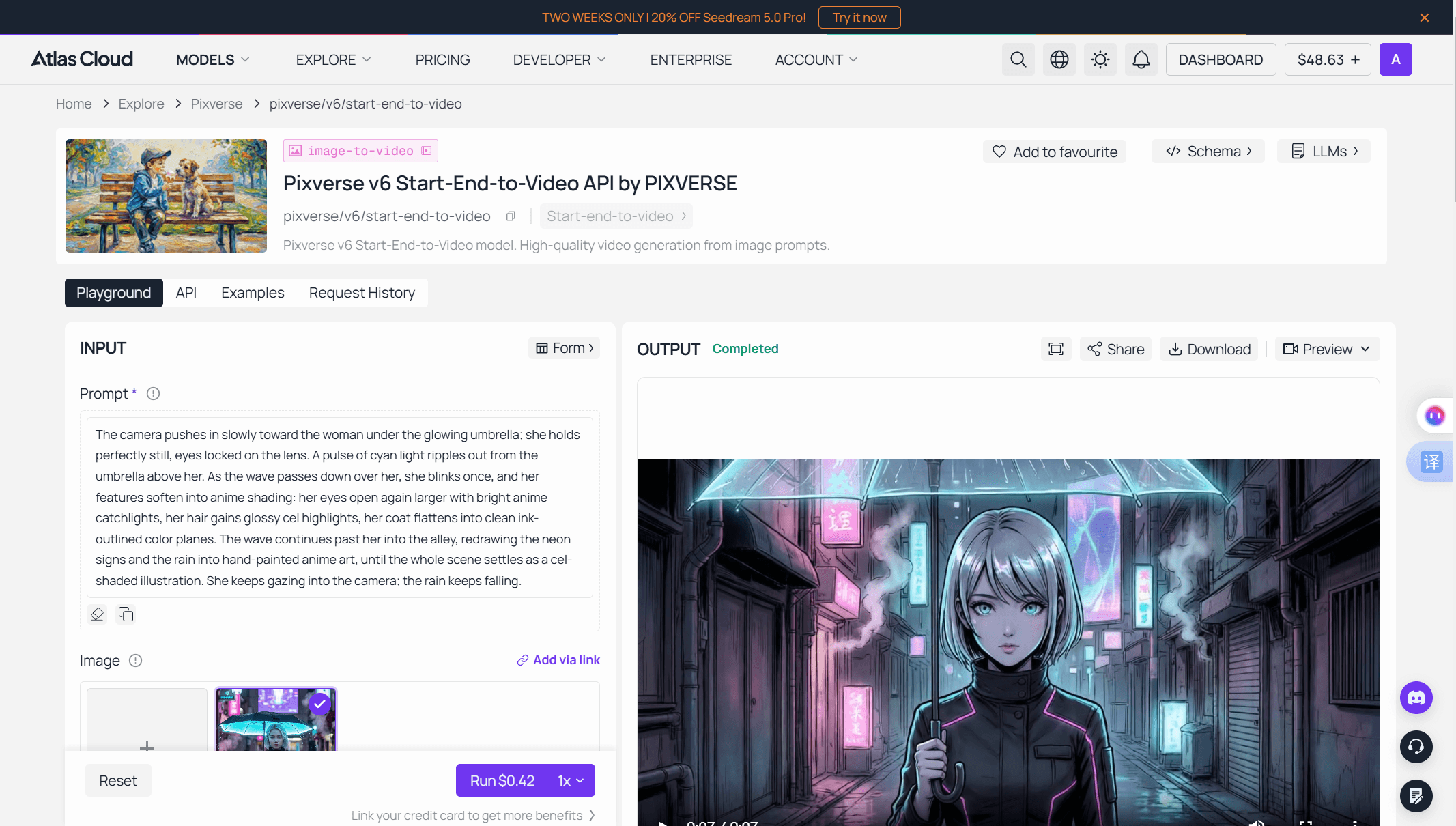Open the language globe selector

pos(1059,59)
